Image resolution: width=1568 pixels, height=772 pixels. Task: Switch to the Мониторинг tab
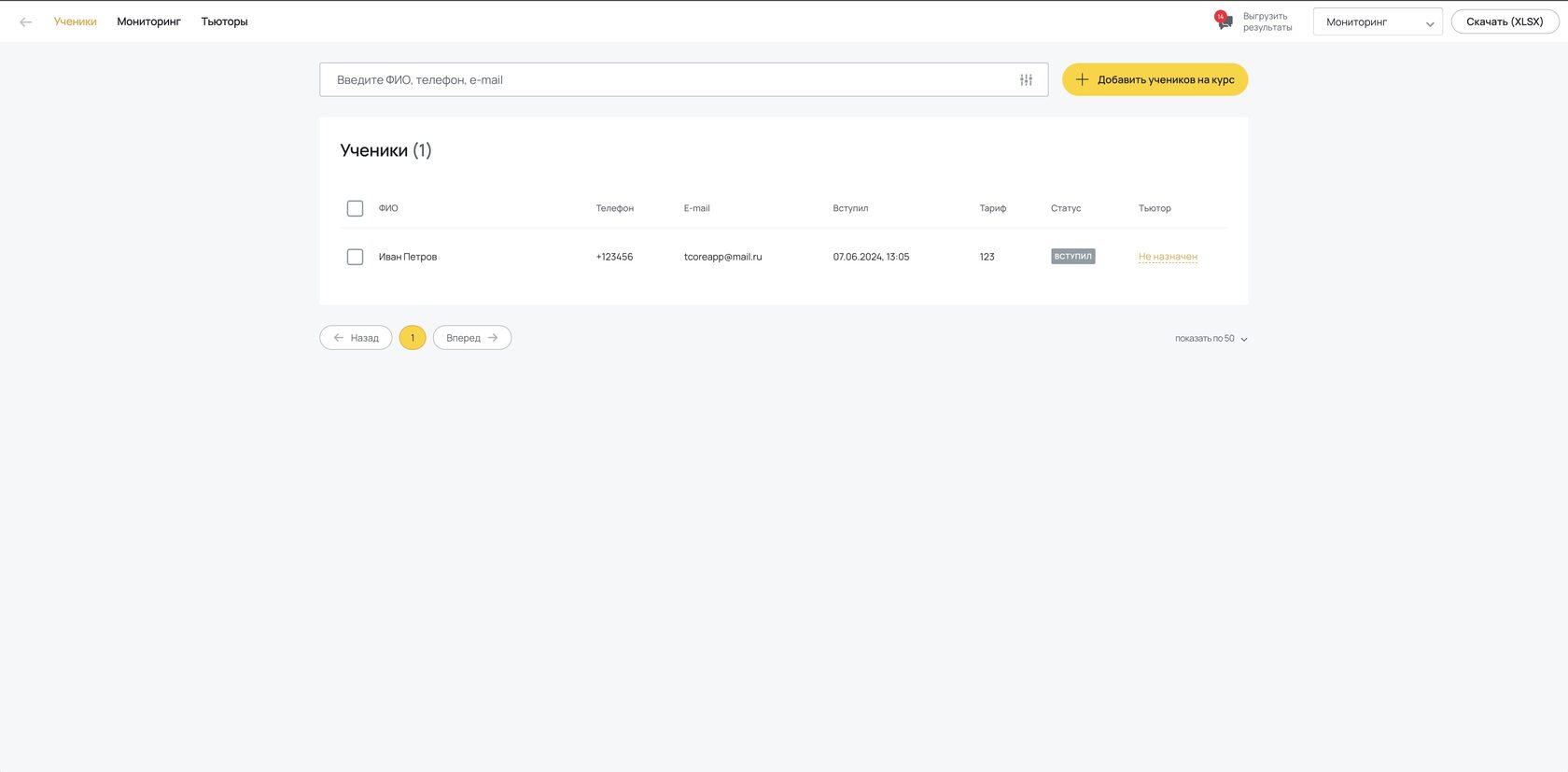(148, 21)
